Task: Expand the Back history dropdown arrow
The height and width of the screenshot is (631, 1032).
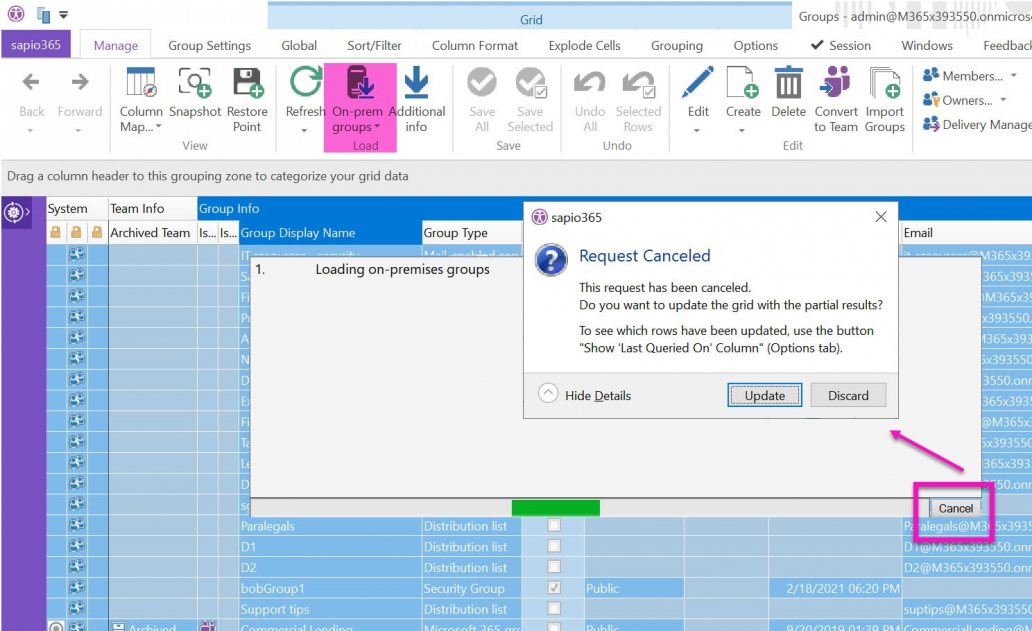Action: tap(31, 131)
